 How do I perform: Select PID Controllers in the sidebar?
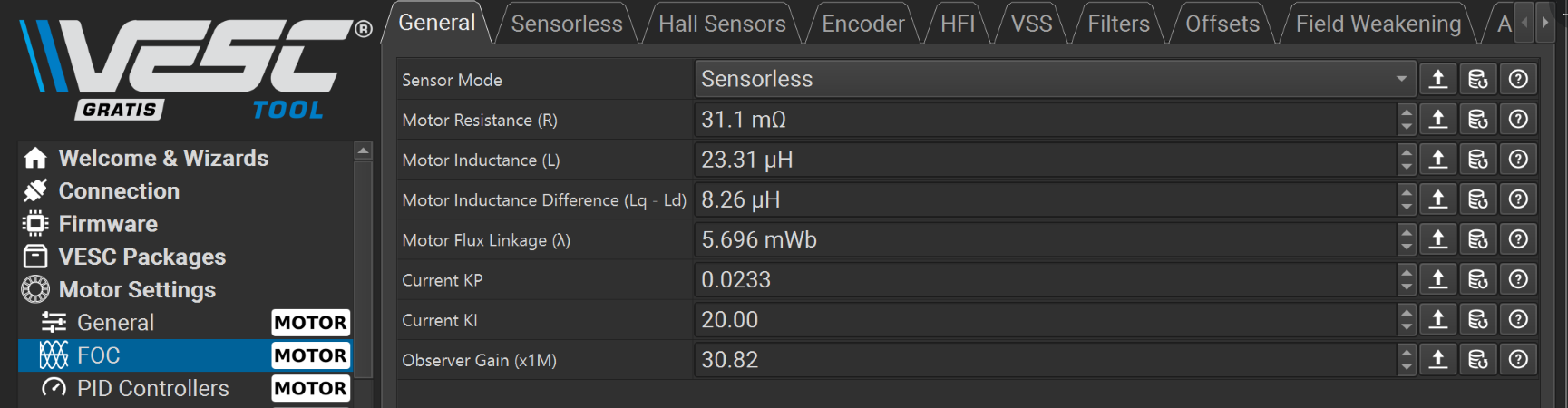pos(152,388)
